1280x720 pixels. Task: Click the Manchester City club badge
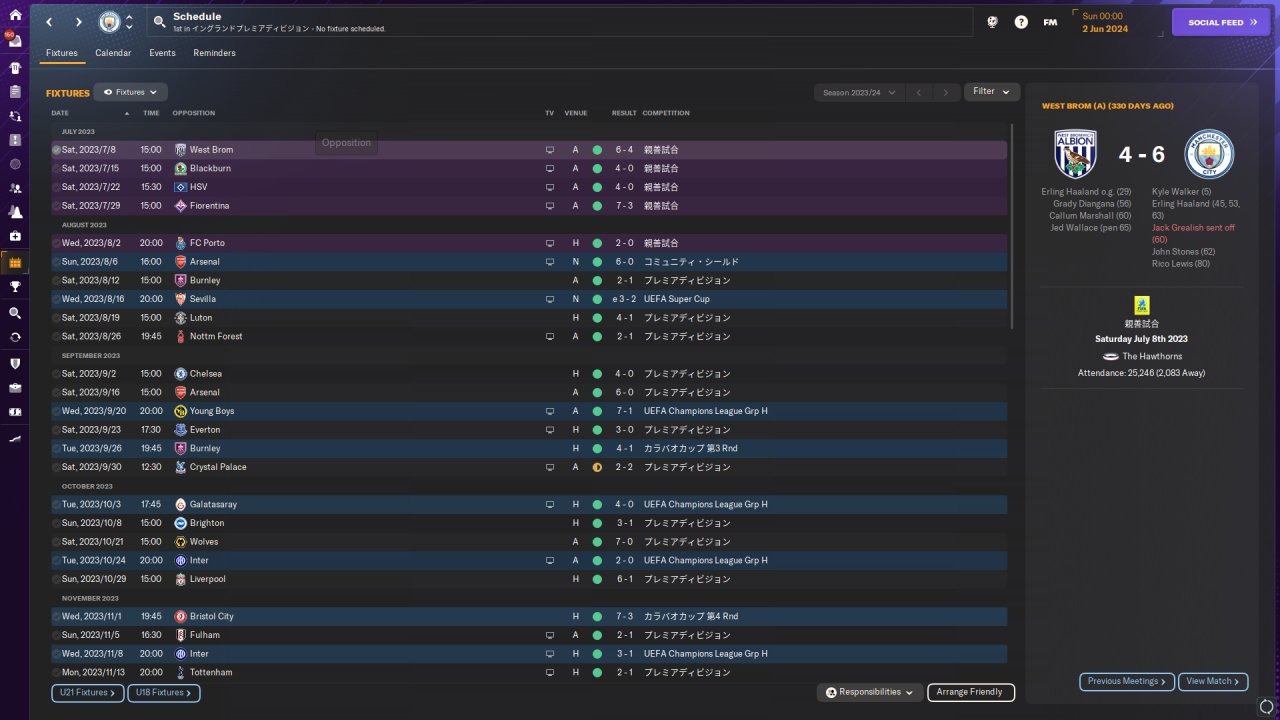click(108, 22)
